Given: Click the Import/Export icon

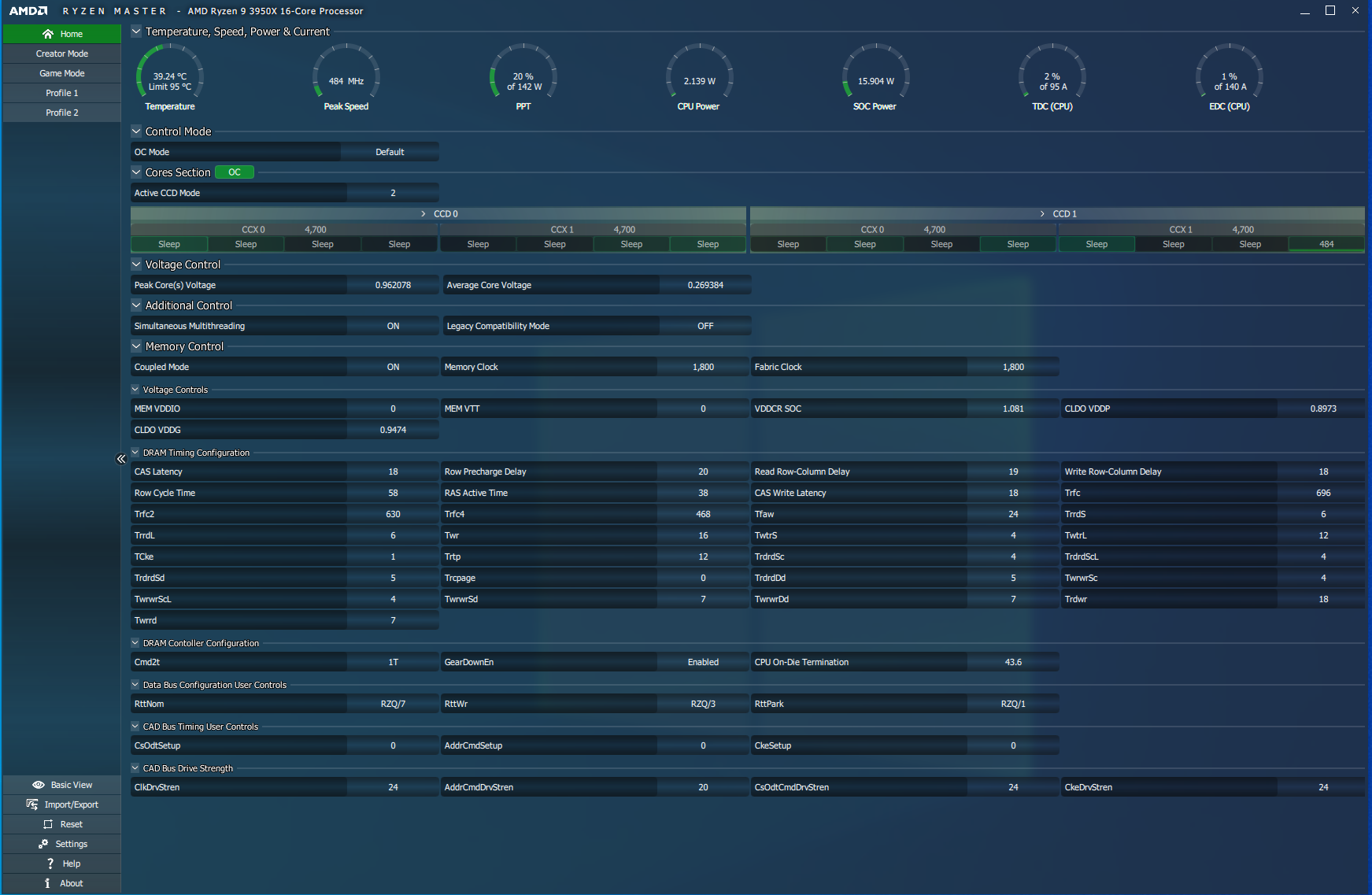Looking at the screenshot, I should pos(32,804).
